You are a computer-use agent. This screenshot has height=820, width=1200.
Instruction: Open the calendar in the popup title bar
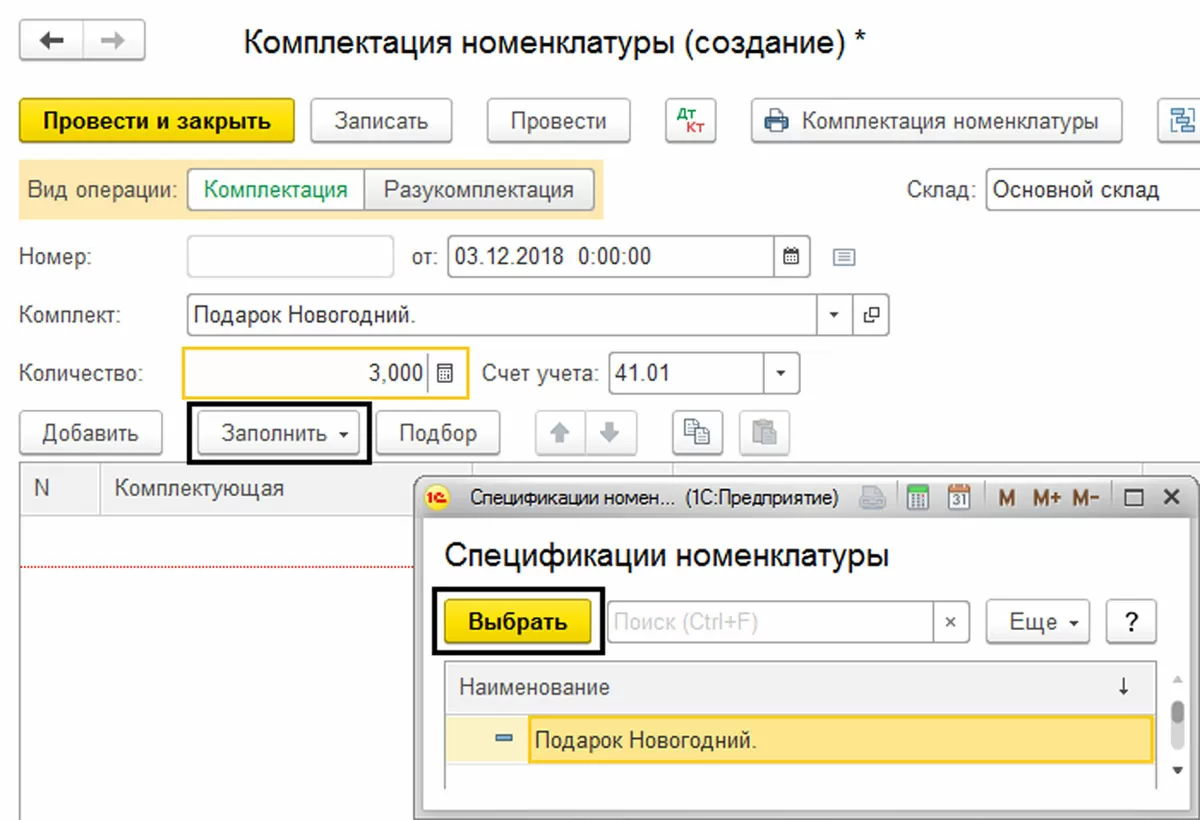coord(959,496)
